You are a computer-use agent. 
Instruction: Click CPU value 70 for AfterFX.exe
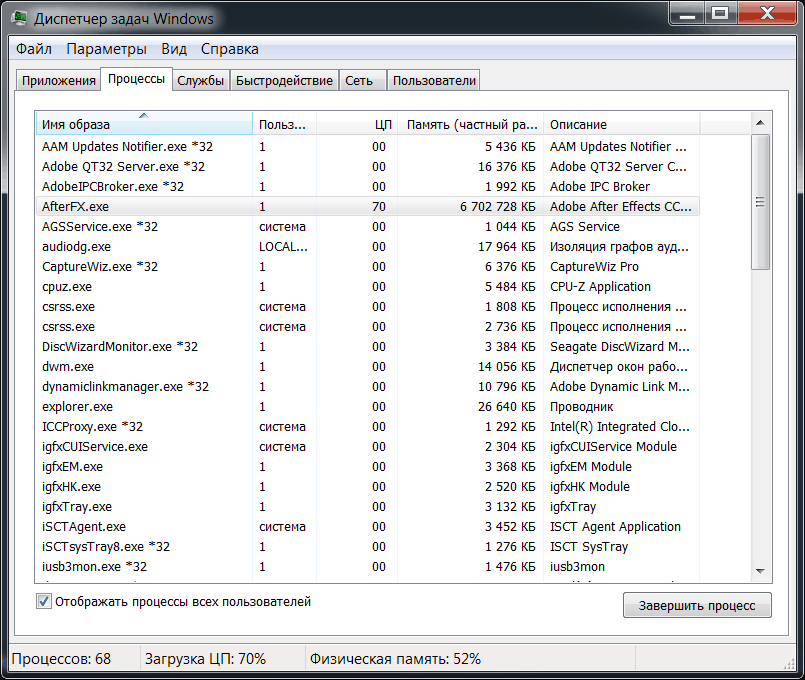(379, 206)
